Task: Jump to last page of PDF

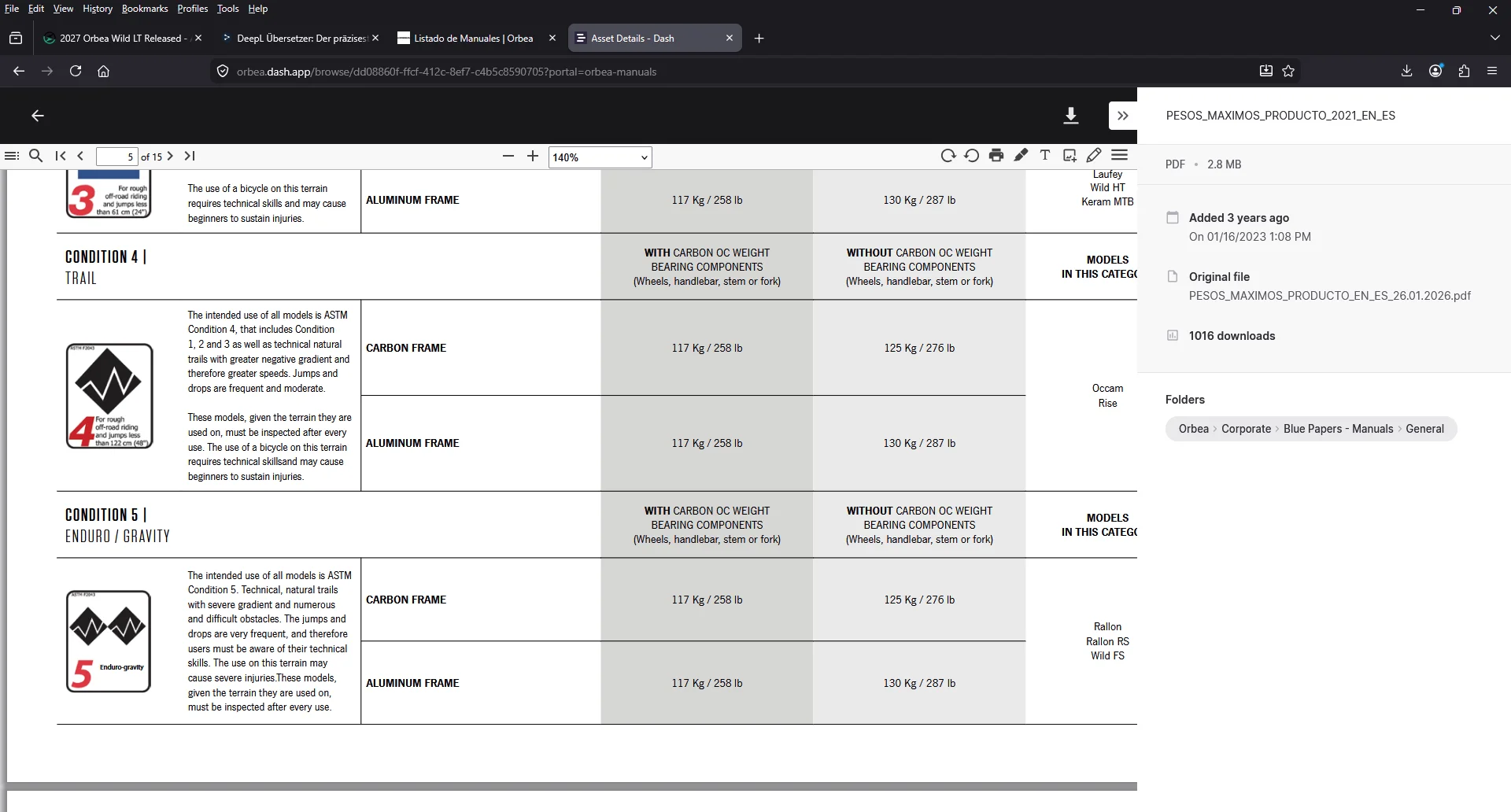Action: [x=190, y=156]
